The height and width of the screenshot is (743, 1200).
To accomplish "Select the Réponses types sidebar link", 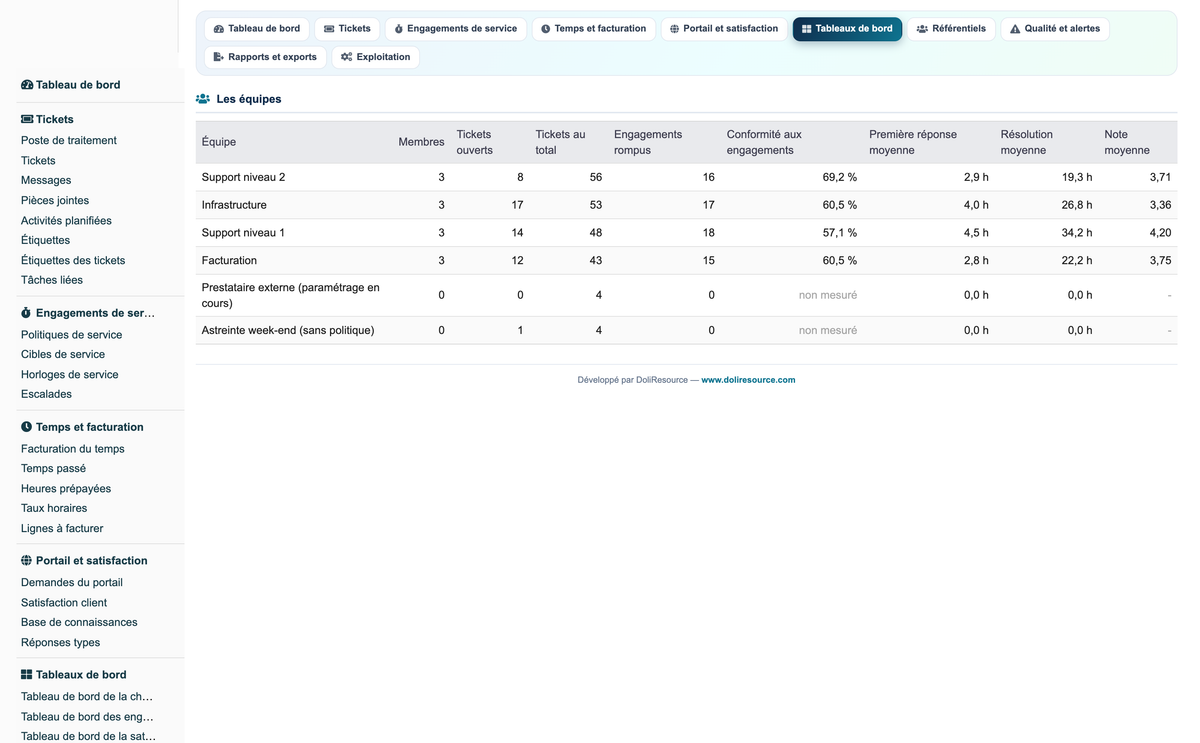I will point(60,643).
